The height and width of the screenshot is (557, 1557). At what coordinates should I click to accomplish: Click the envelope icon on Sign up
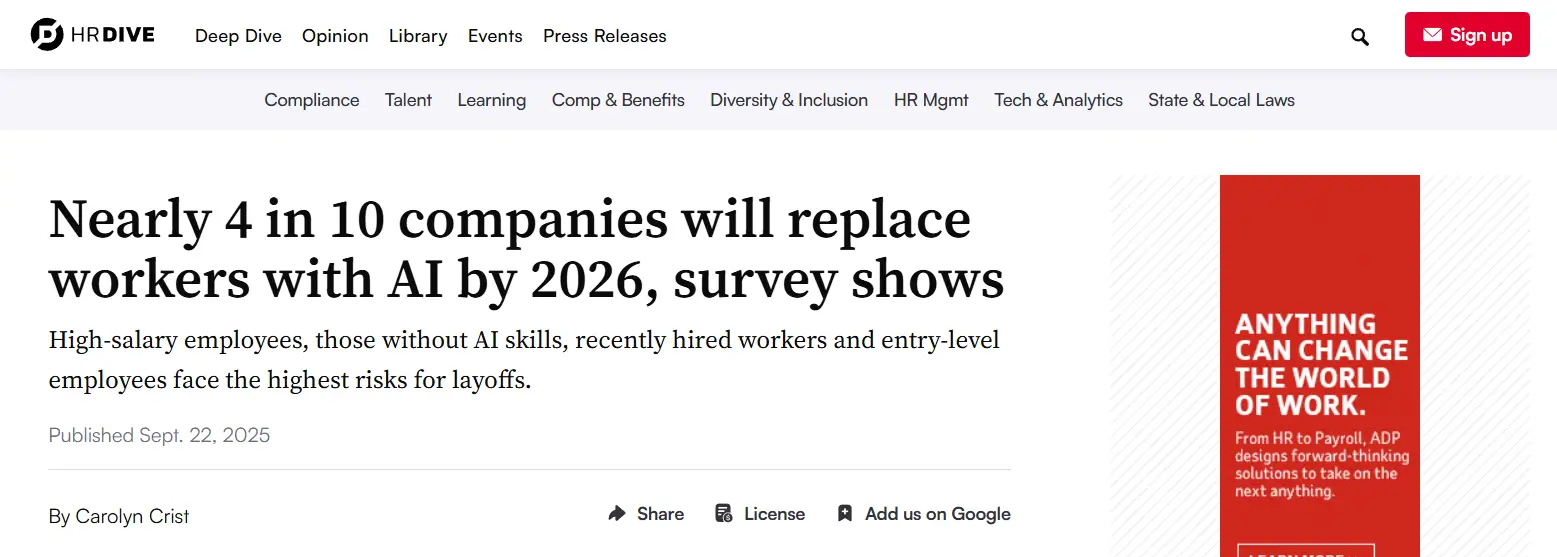pyautogui.click(x=1432, y=35)
